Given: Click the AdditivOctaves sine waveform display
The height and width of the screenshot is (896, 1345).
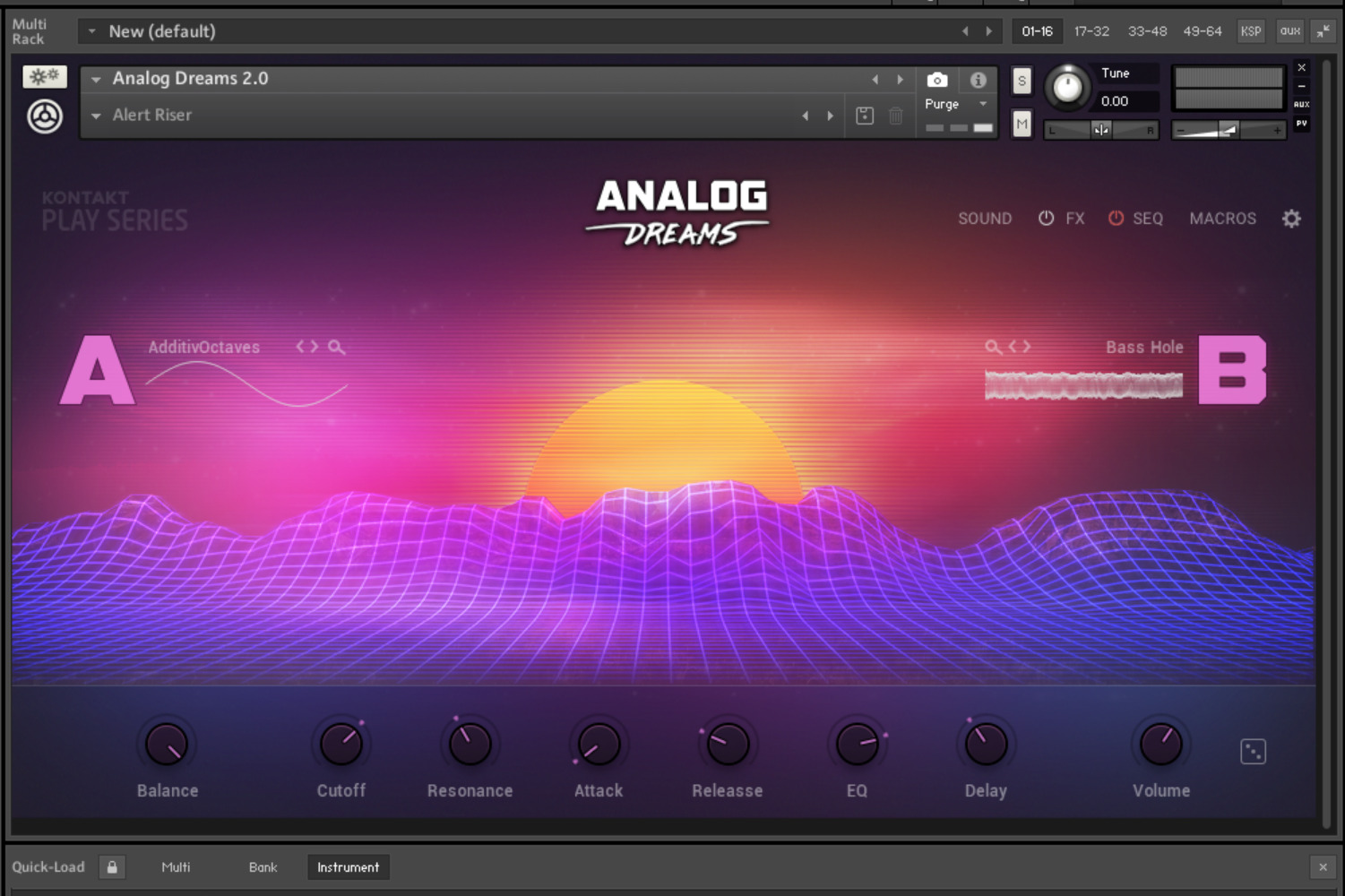Looking at the screenshot, I should tap(246, 383).
